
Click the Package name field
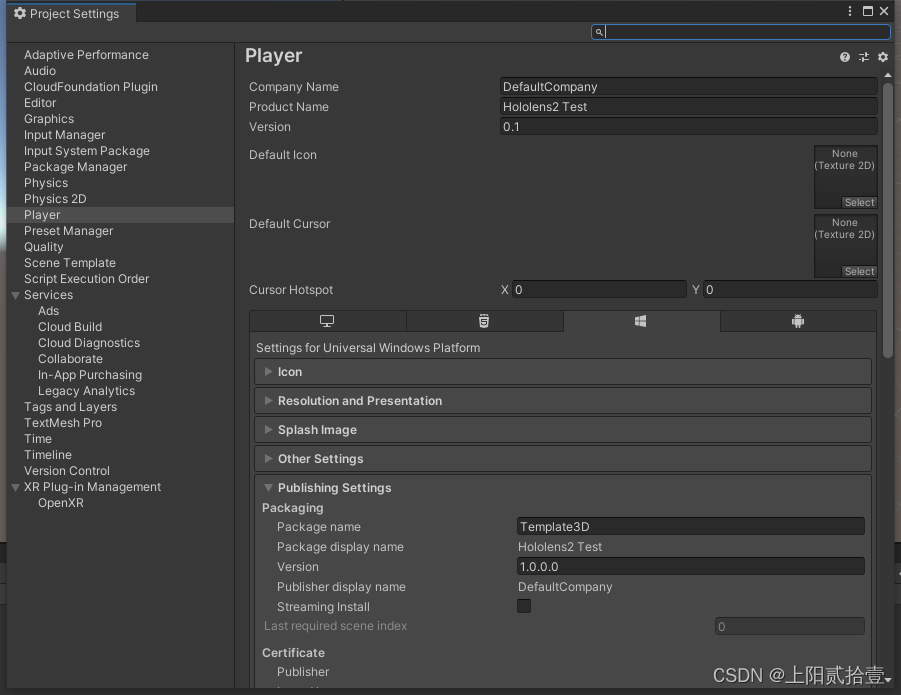pyautogui.click(x=691, y=527)
